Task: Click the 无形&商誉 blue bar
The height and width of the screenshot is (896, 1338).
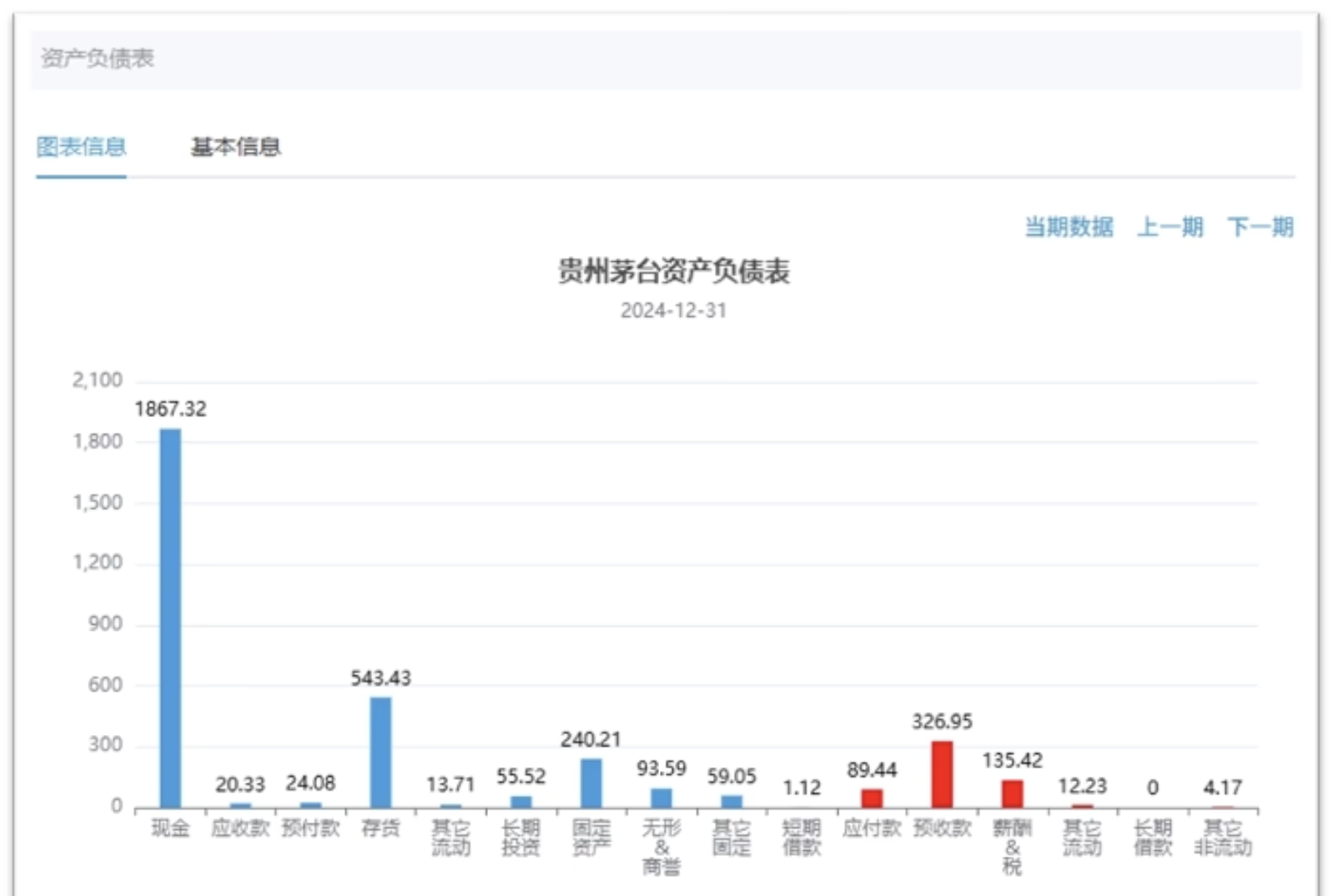Action: click(661, 798)
